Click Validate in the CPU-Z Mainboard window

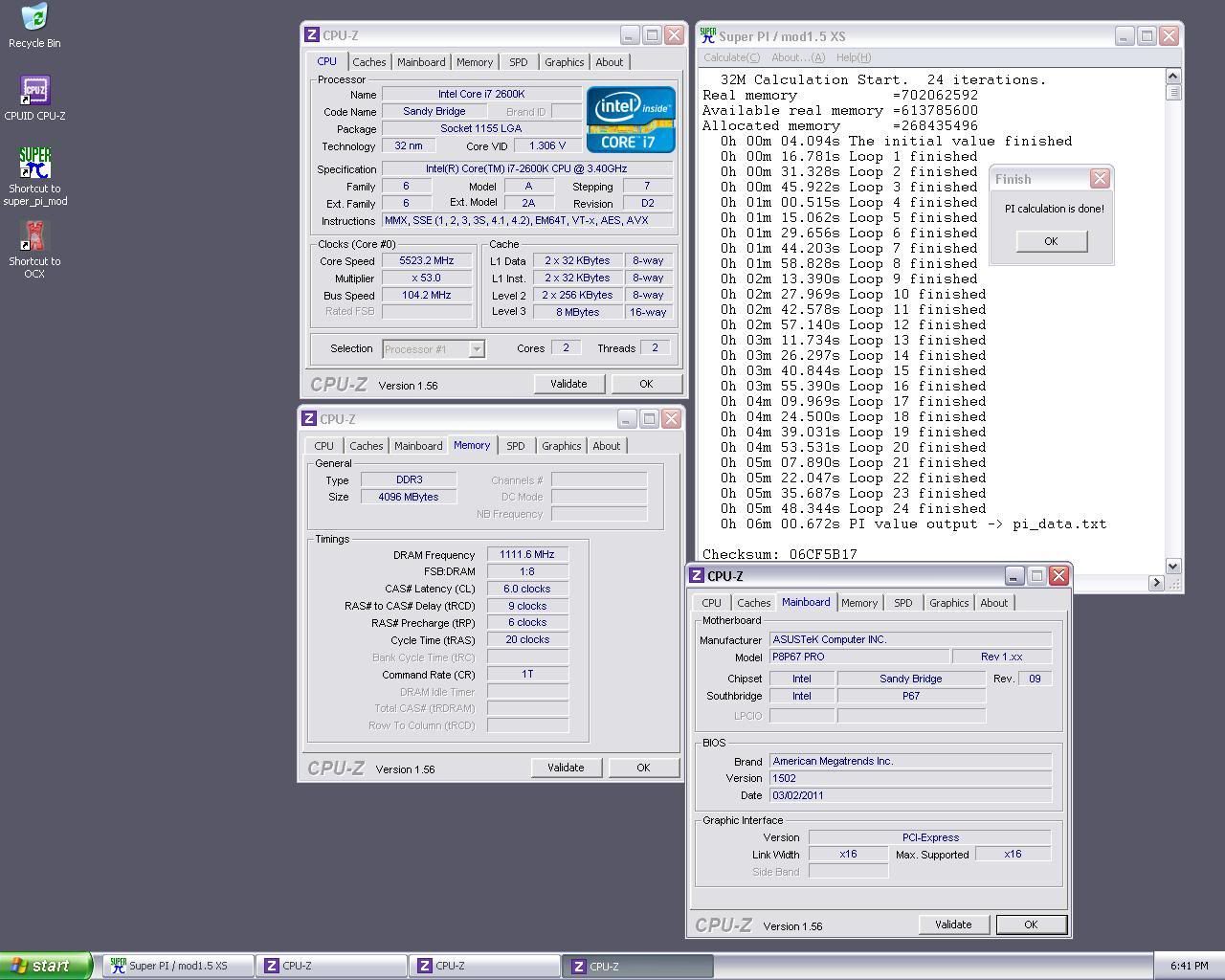coord(952,924)
